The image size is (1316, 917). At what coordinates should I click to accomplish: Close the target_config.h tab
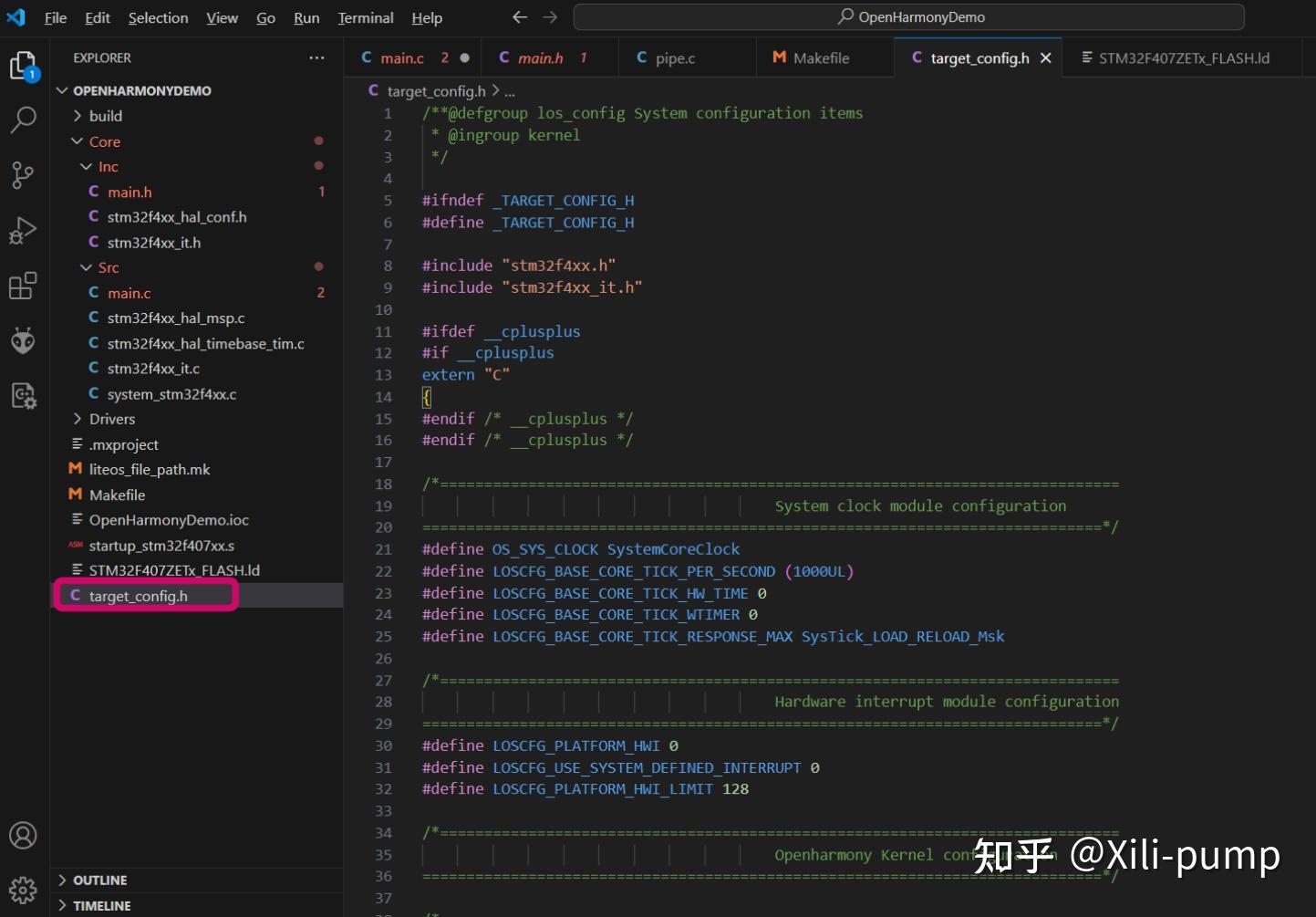coord(1046,57)
